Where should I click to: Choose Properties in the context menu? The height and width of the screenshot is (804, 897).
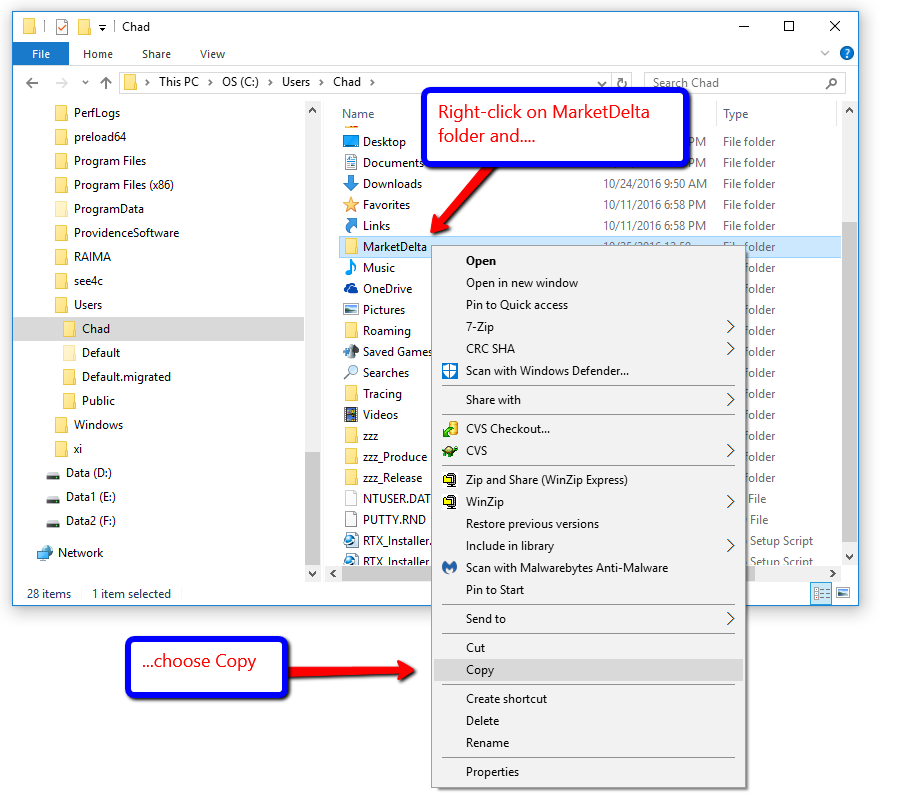[588, 772]
